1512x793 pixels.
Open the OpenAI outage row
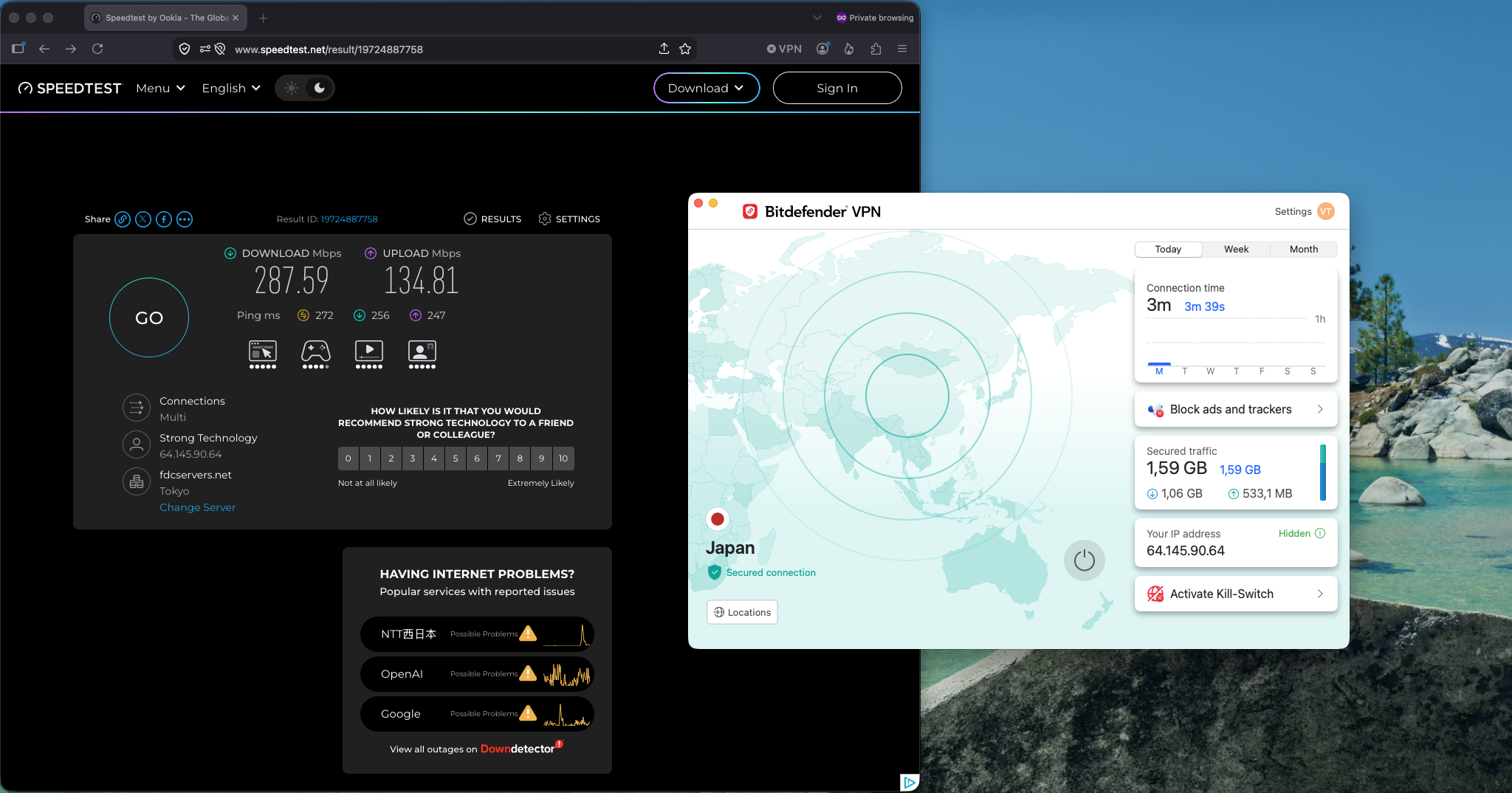pyautogui.click(x=477, y=674)
